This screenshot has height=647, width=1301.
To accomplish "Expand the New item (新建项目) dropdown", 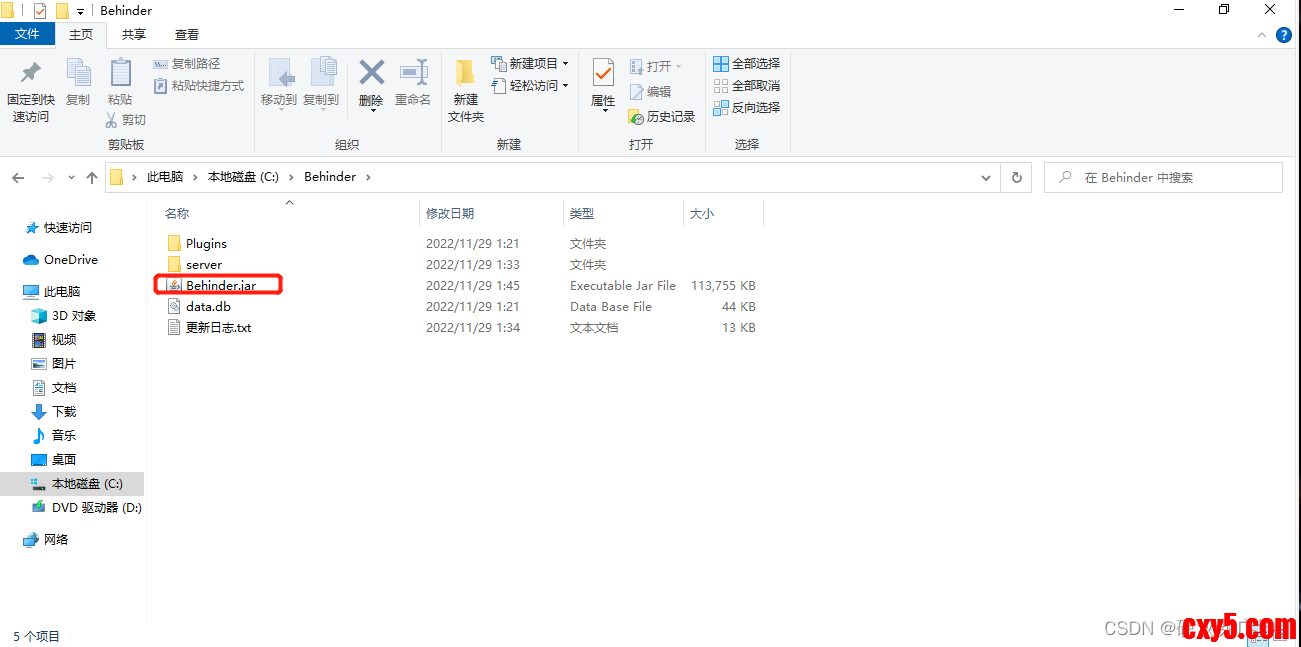I will tap(565, 64).
